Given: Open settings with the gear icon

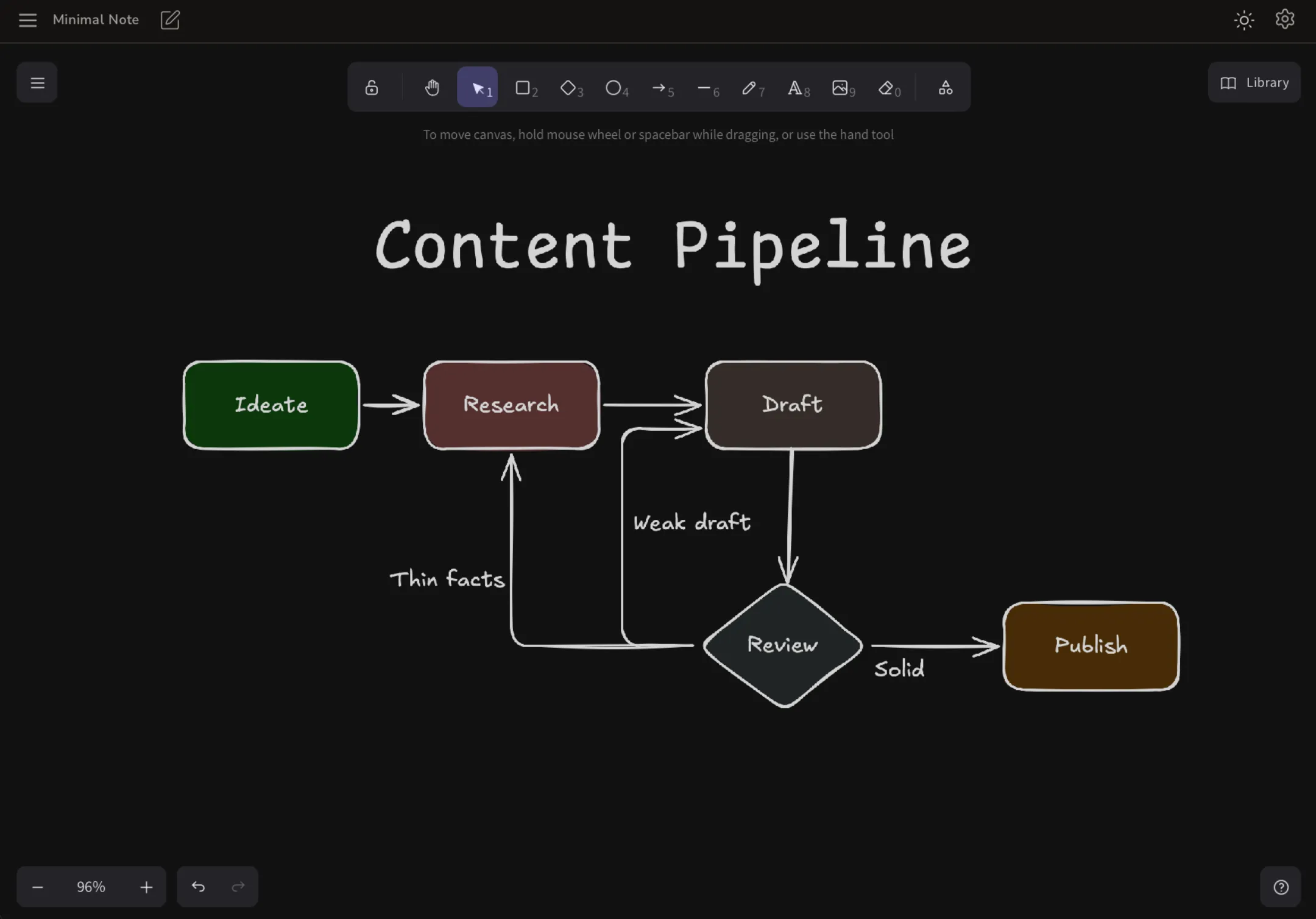Looking at the screenshot, I should [x=1285, y=20].
